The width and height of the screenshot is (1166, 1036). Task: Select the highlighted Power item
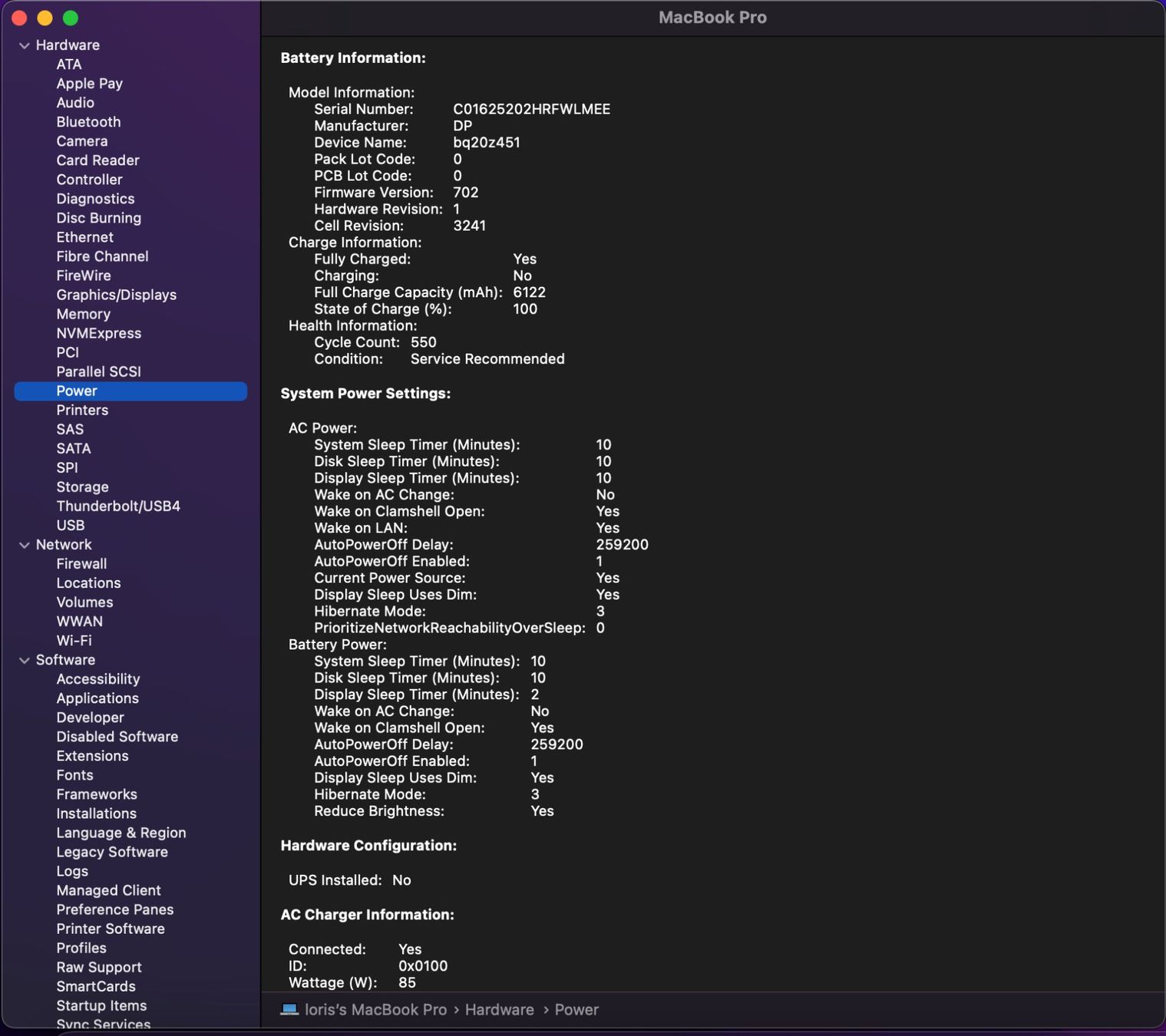(130, 391)
